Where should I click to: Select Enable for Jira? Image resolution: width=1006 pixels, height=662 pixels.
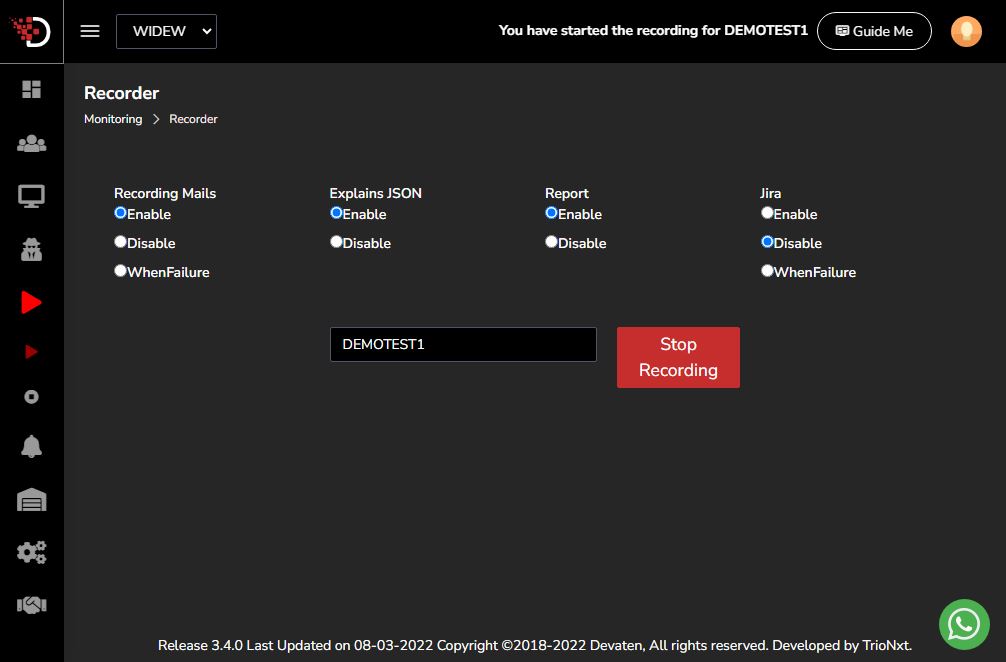pyautogui.click(x=767, y=213)
